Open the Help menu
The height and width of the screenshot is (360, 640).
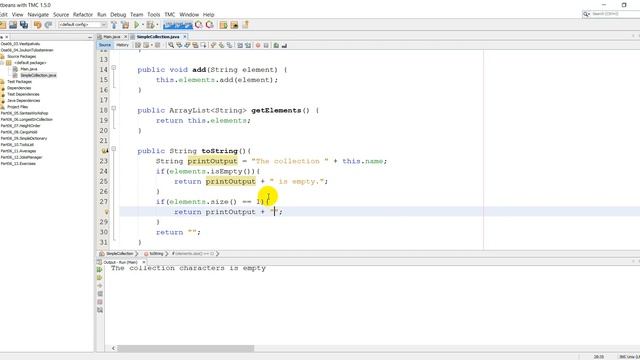point(208,15)
